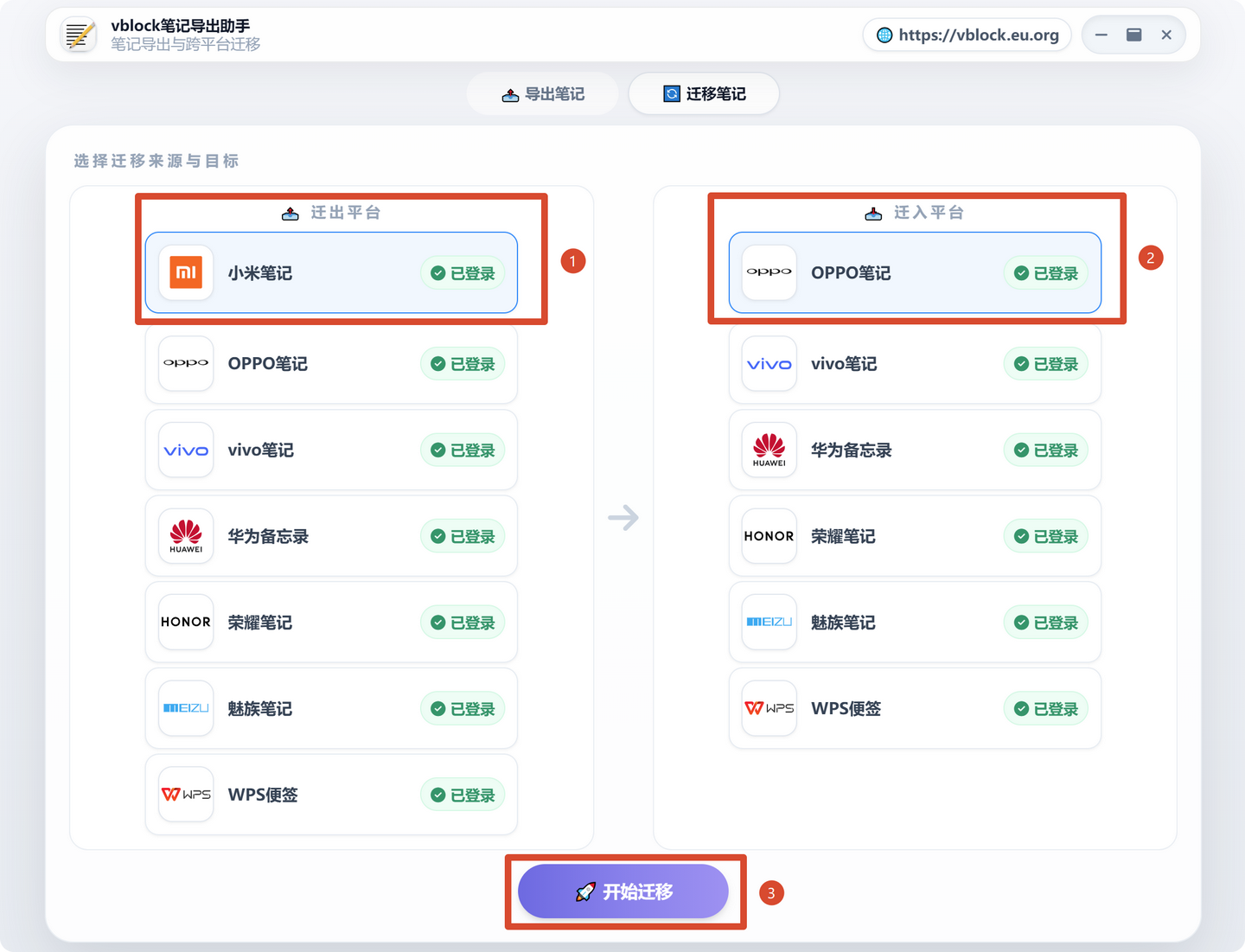Screen dimensions: 1245x952
Task: Select OPPO笔记 as 迁入平台 target
Action: coord(915,272)
